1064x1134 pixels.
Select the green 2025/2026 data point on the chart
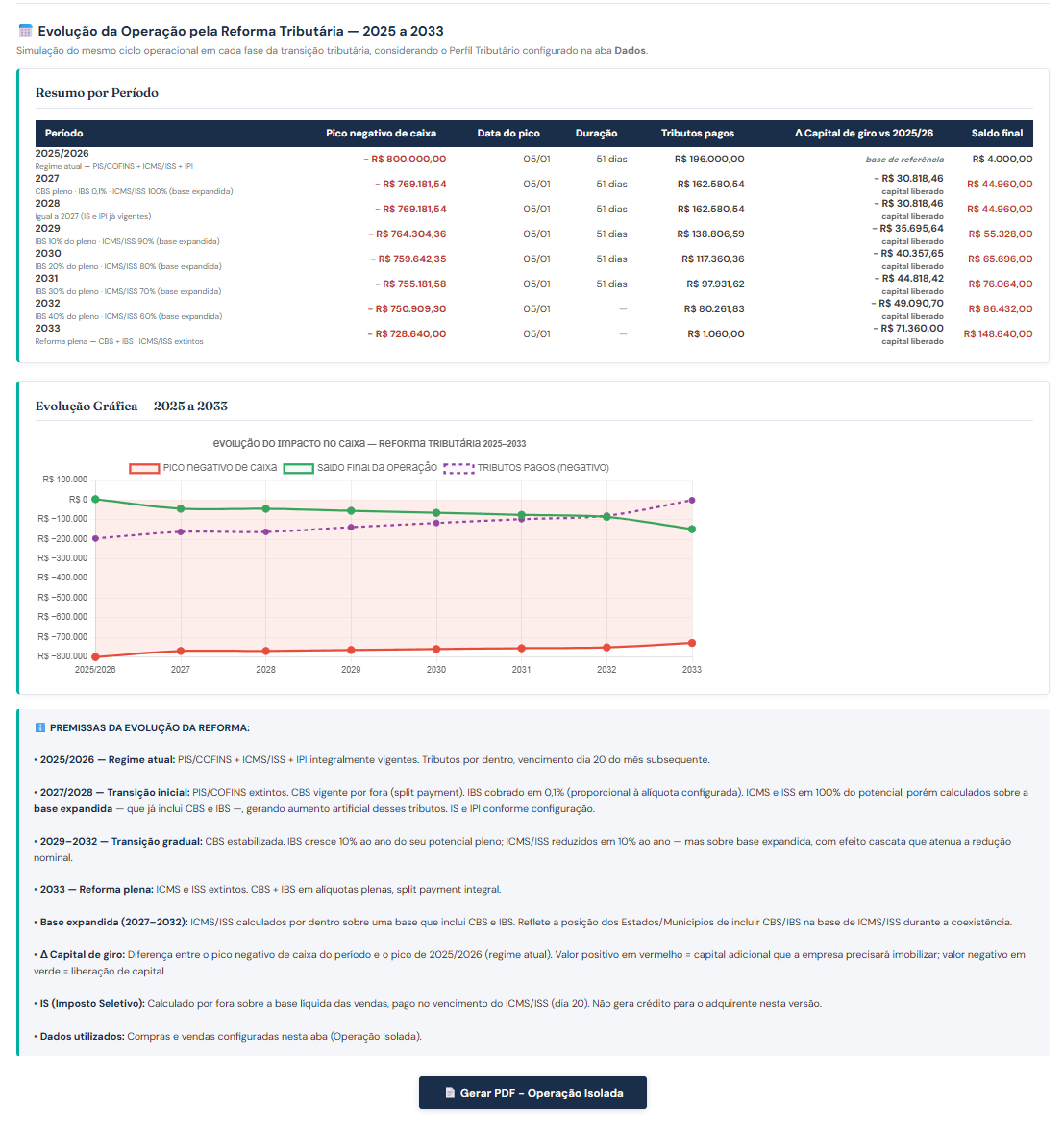pos(95,499)
